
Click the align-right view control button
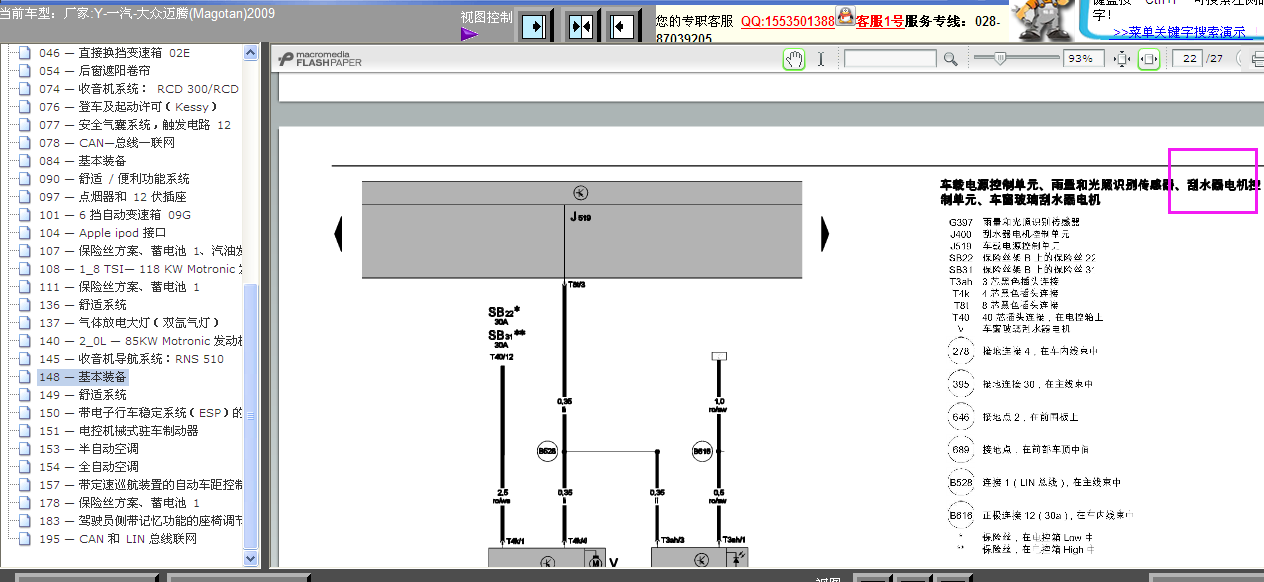point(535,27)
